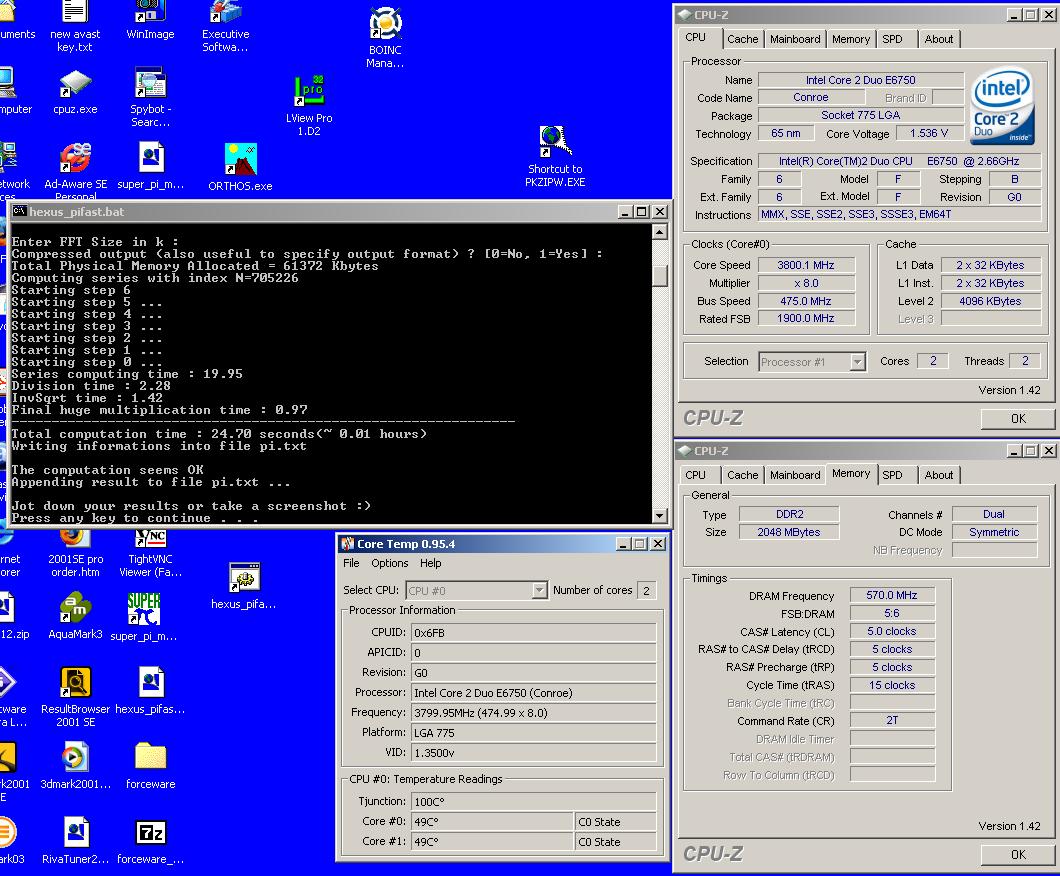The width and height of the screenshot is (1060, 876).
Task: Open Options menu in Core Temp
Action: coord(389,563)
